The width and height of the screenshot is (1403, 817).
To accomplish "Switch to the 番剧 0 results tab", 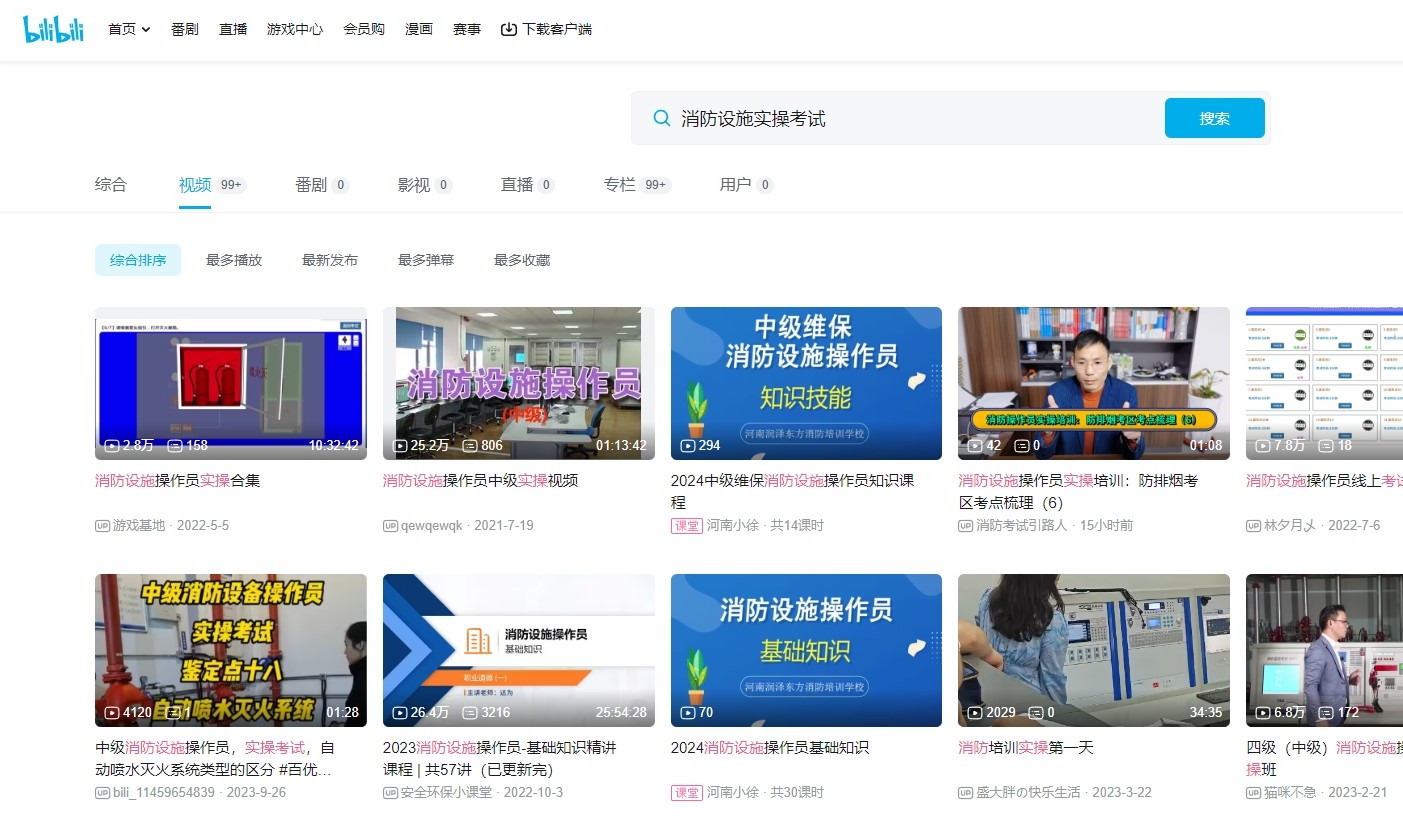I will pyautogui.click(x=322, y=185).
